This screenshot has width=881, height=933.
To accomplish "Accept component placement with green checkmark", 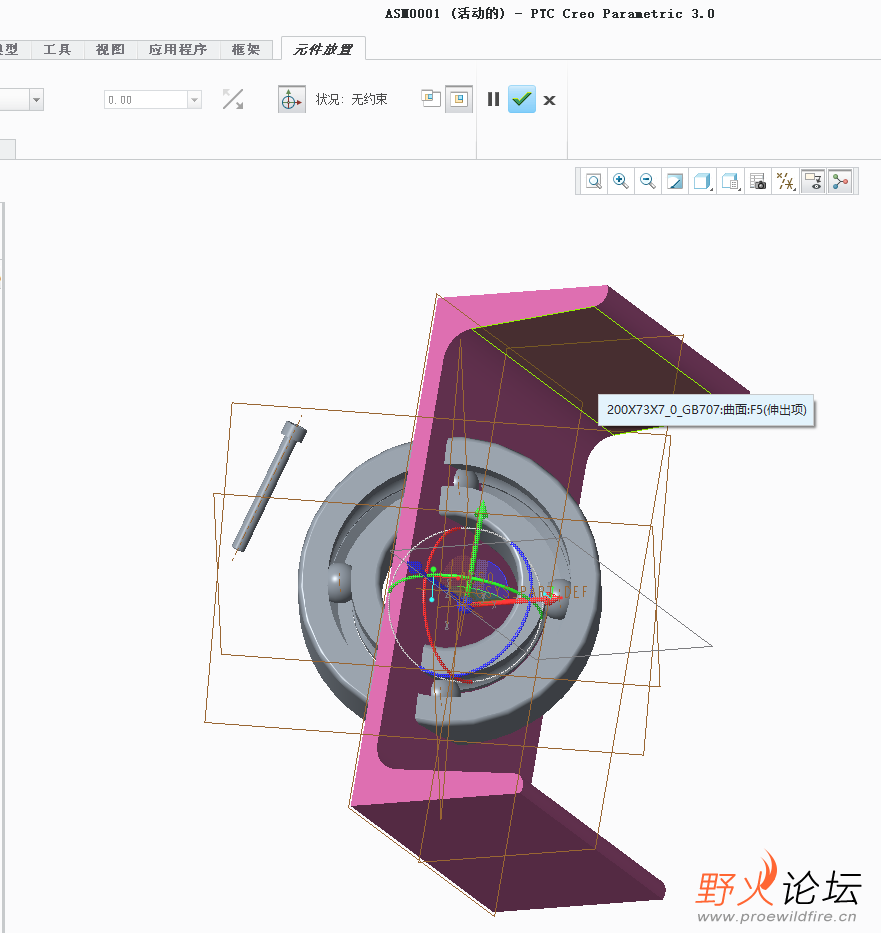I will (522, 99).
